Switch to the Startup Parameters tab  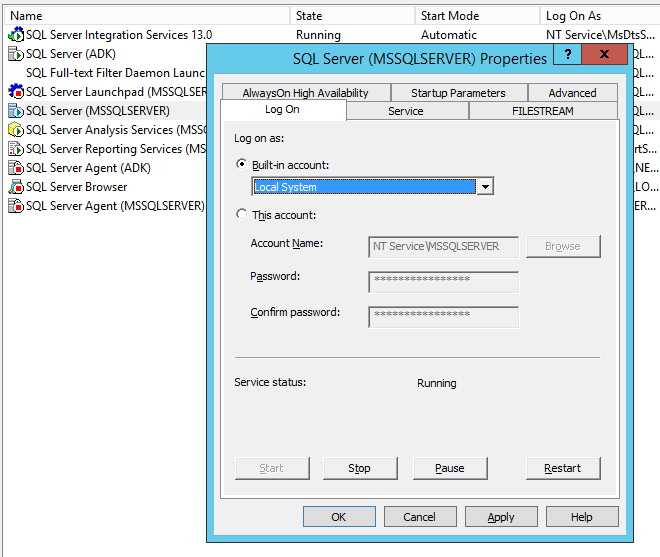click(x=458, y=93)
